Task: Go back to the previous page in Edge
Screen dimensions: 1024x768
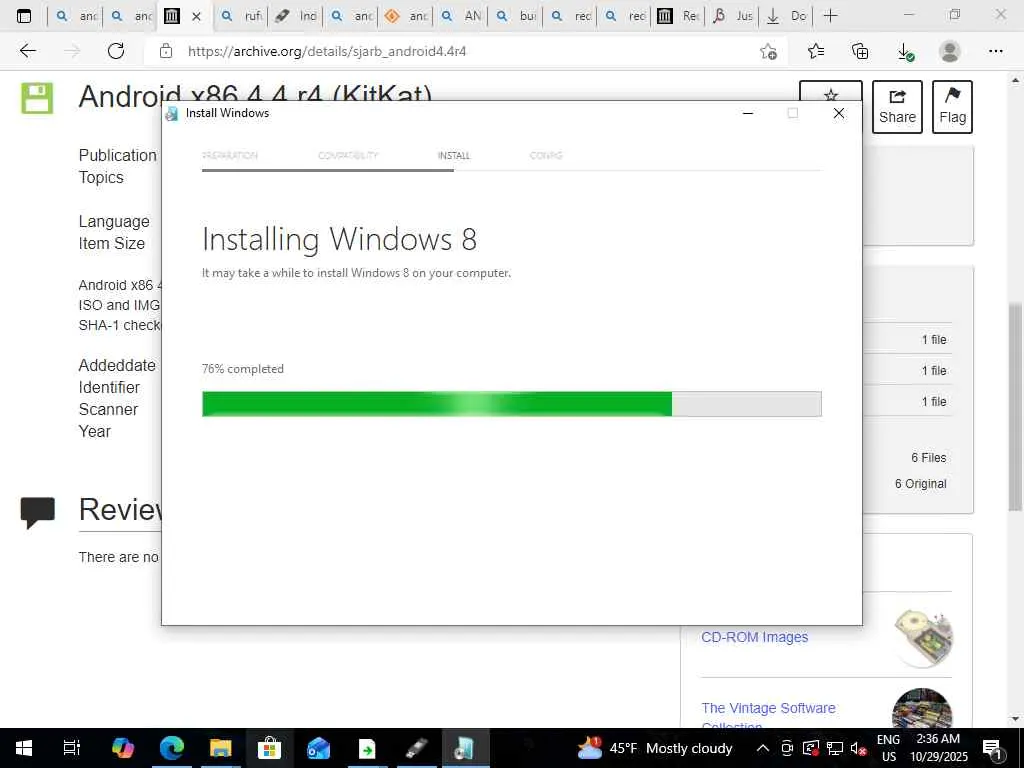Action: coord(27,51)
